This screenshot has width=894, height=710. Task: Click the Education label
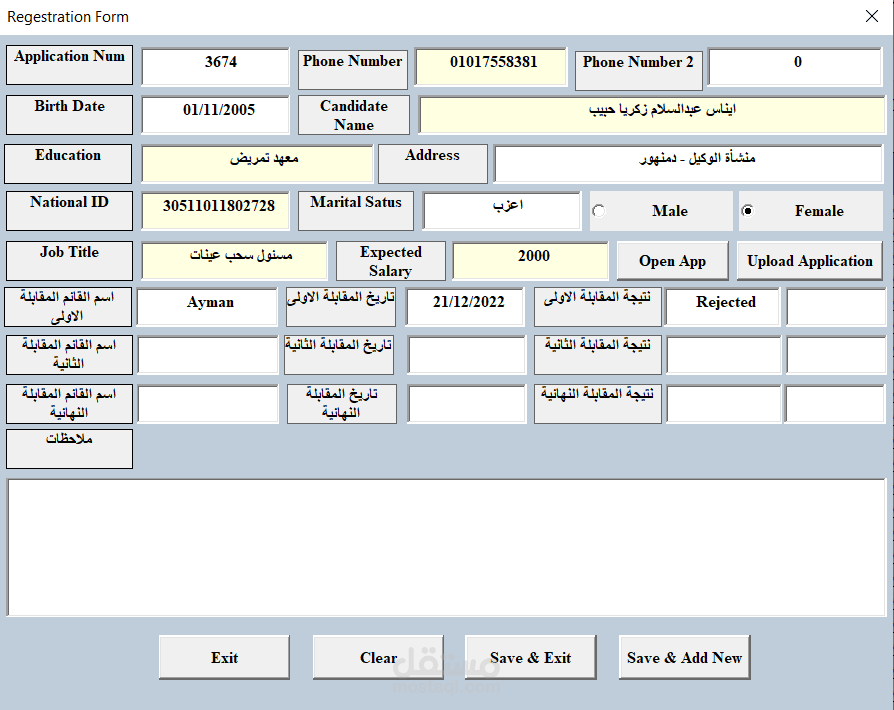click(68, 164)
